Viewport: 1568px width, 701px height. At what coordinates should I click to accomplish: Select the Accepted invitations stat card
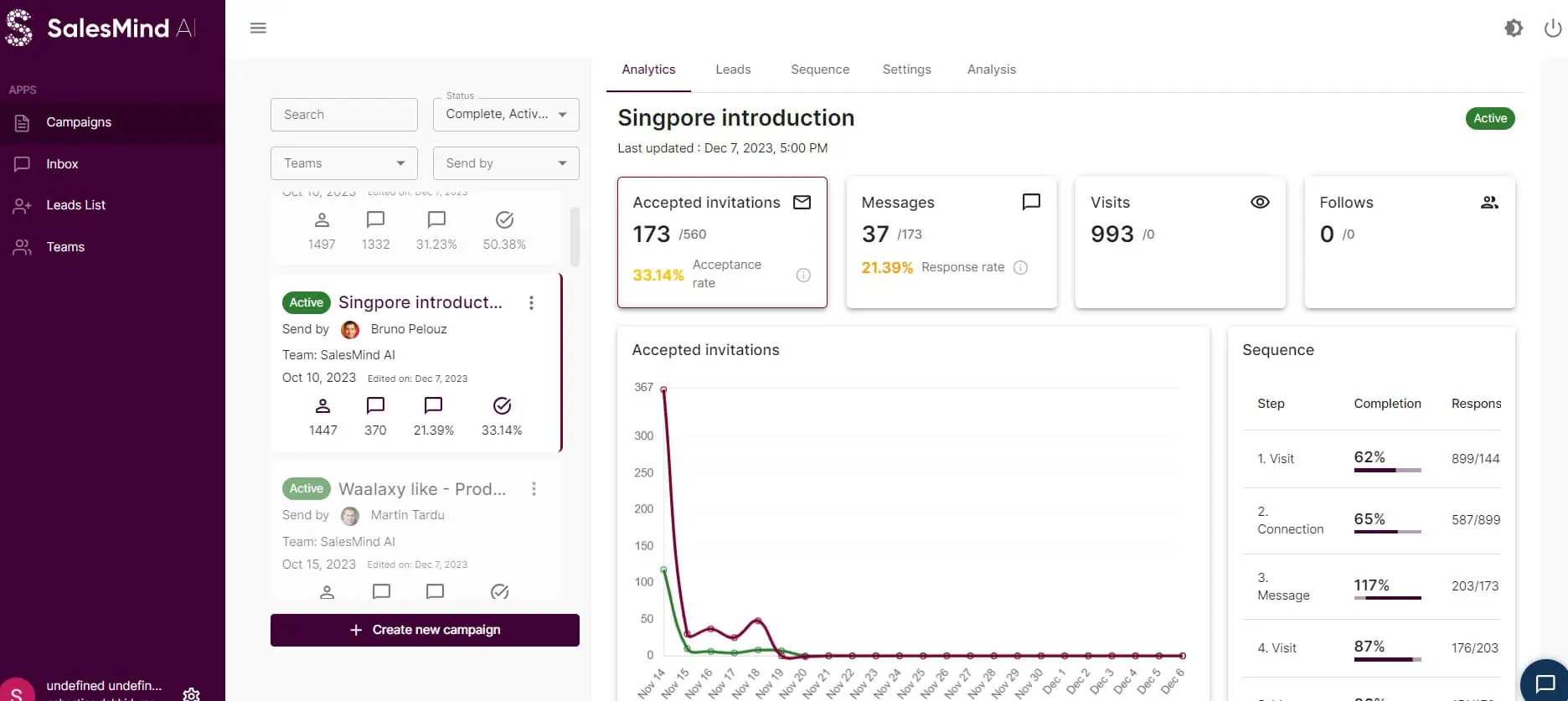722,242
